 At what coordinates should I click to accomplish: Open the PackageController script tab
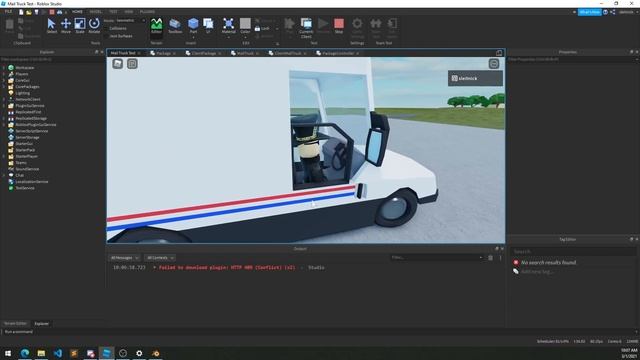click(338, 53)
